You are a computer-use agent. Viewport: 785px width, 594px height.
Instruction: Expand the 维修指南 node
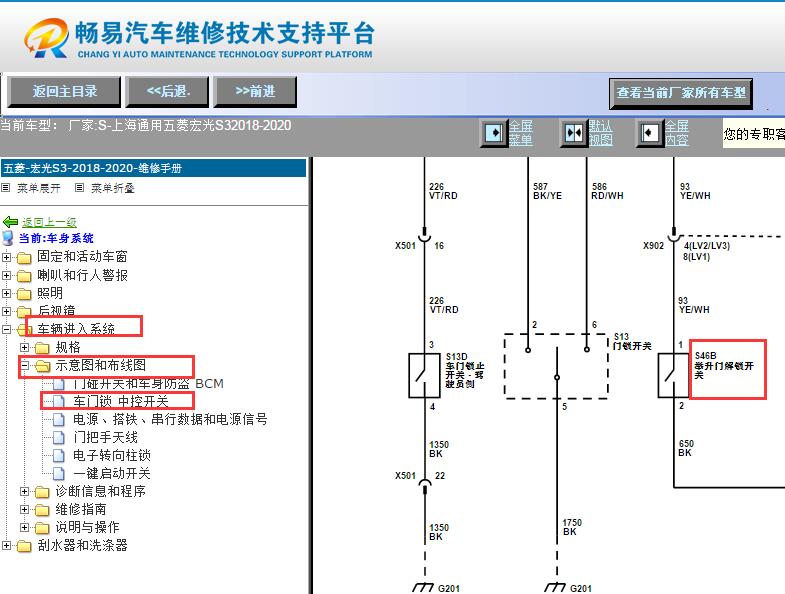point(24,510)
